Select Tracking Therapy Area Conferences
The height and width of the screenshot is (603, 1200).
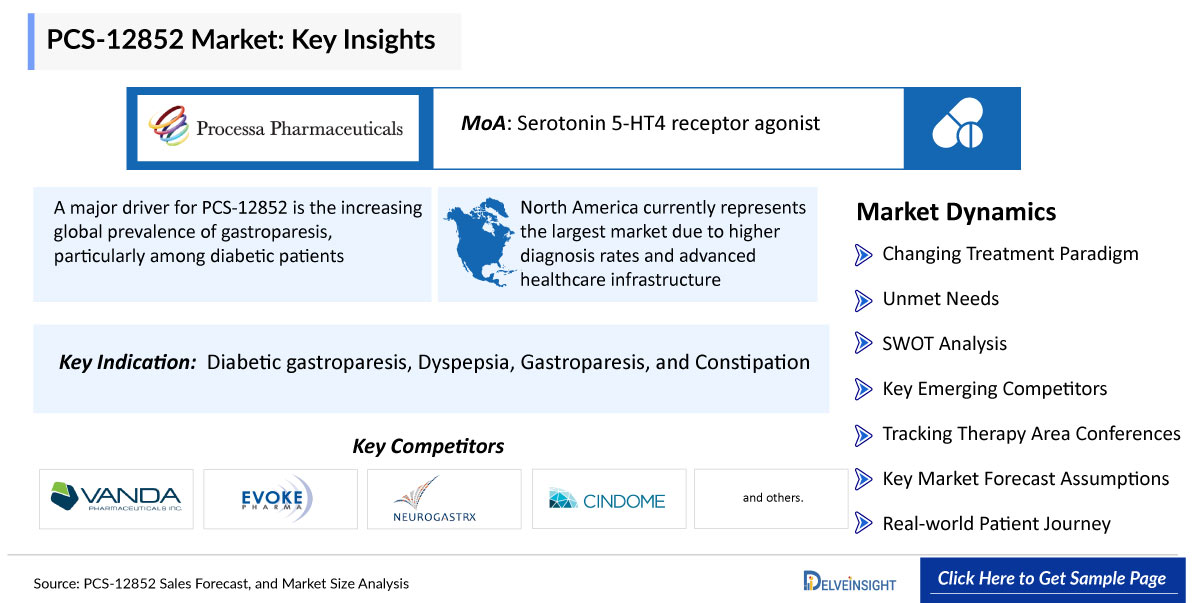(x=1031, y=433)
